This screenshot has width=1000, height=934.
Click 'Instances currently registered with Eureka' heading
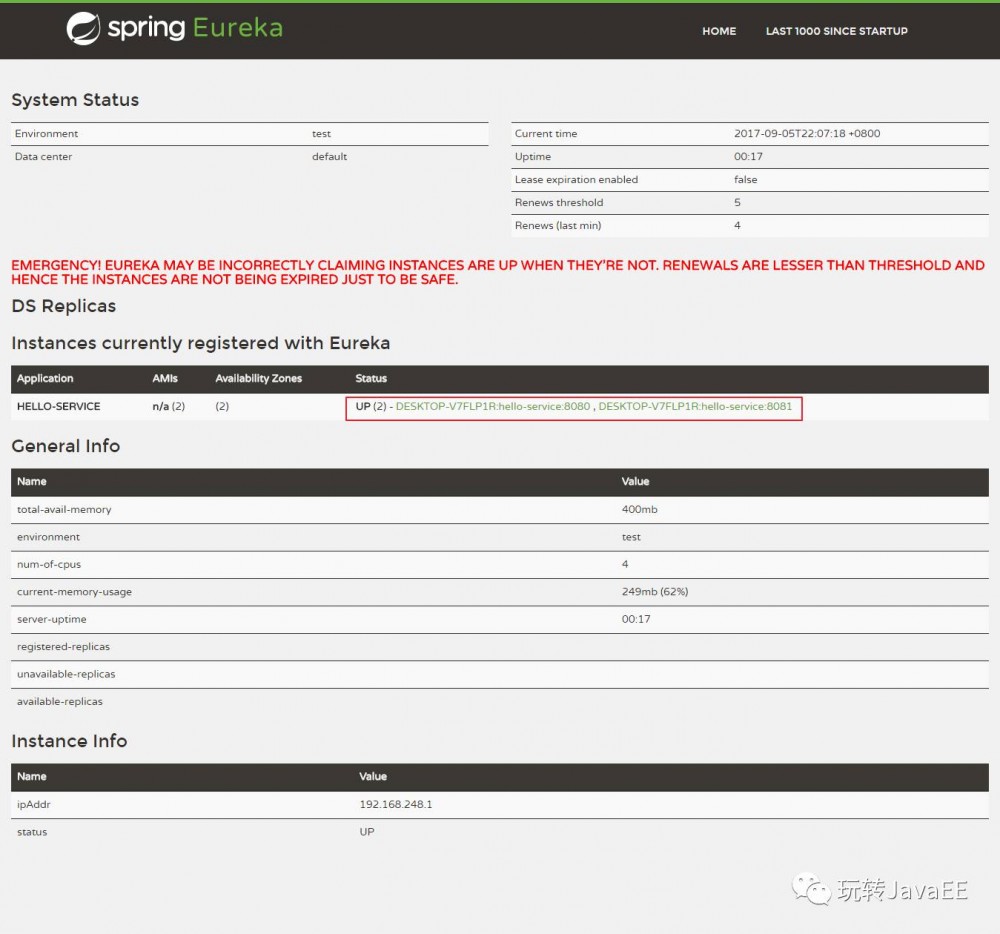point(200,343)
